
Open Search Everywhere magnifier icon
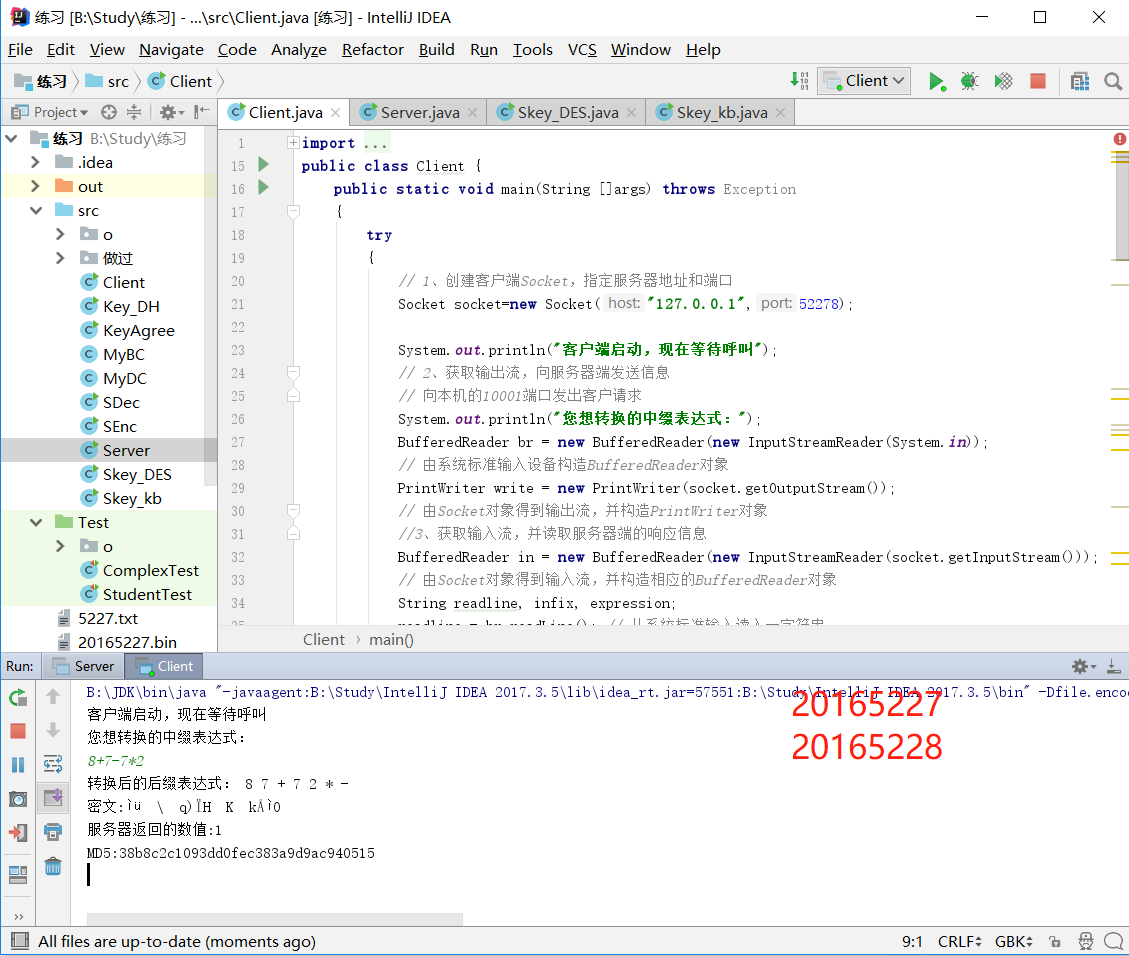(1112, 81)
